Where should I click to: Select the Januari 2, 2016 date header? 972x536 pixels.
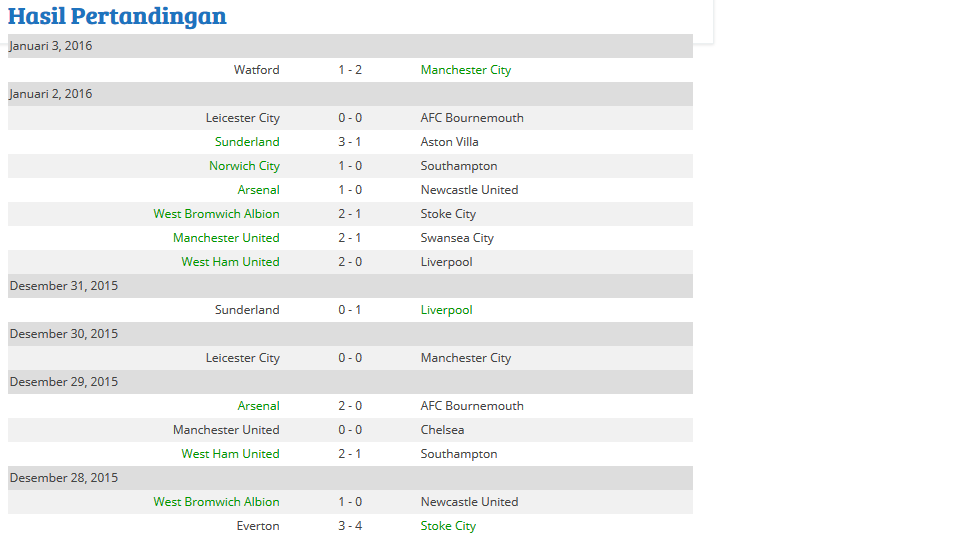350,94
